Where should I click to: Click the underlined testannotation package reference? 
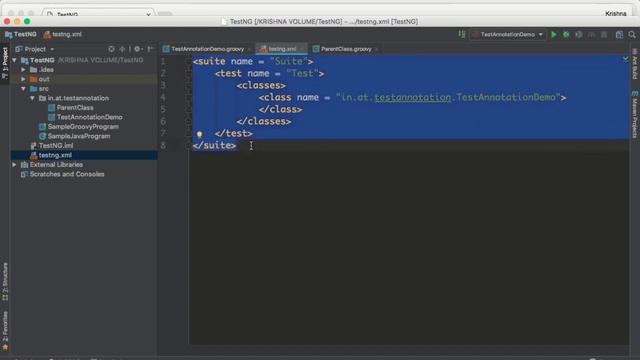point(412,98)
